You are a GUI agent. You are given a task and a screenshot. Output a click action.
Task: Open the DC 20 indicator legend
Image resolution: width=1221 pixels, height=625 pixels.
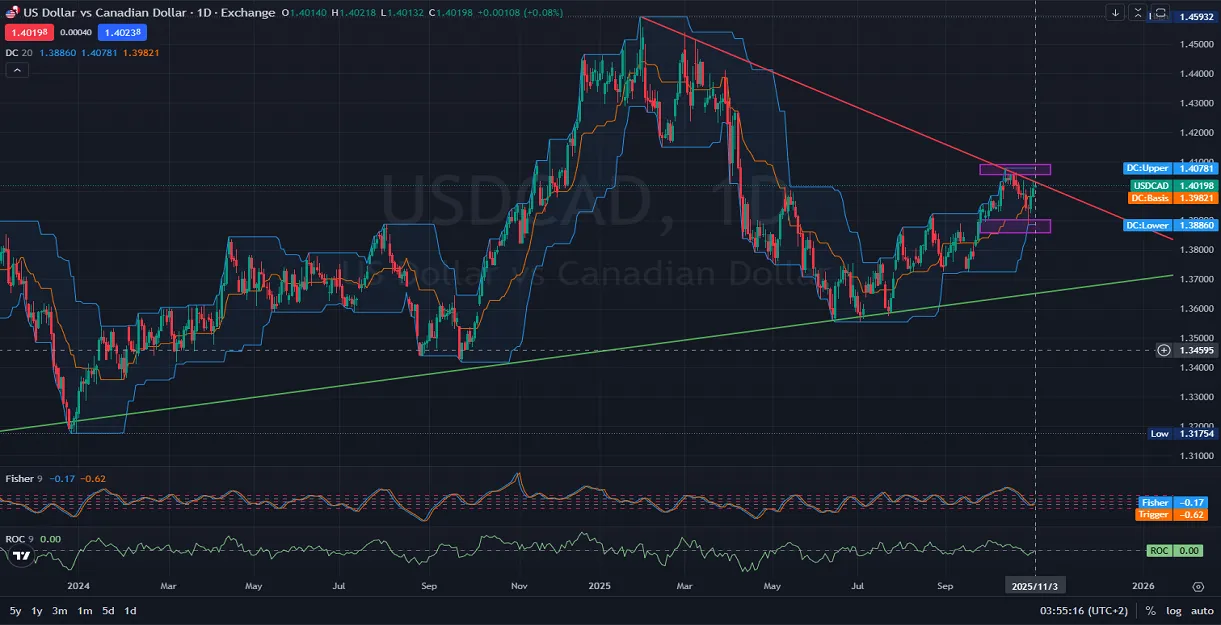[x=19, y=52]
